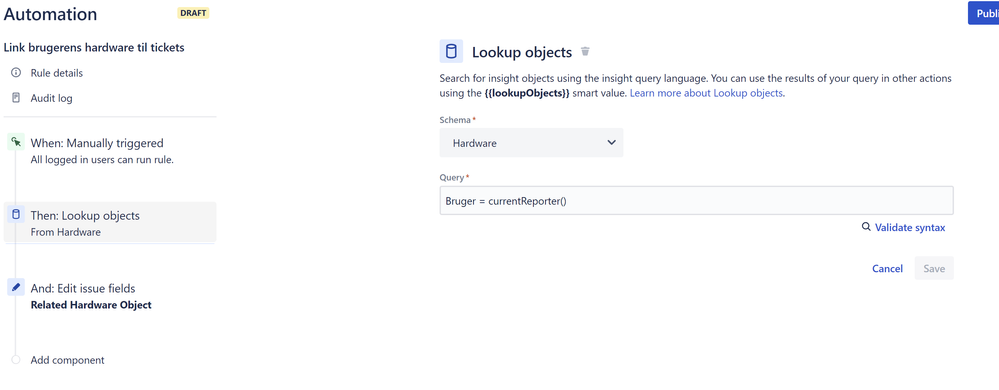Click Add component

pyautogui.click(x=68, y=360)
